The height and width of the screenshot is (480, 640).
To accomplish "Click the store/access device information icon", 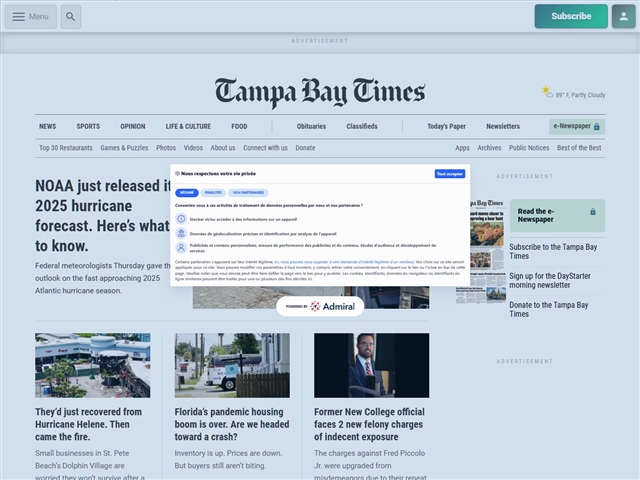I will pos(181,219).
